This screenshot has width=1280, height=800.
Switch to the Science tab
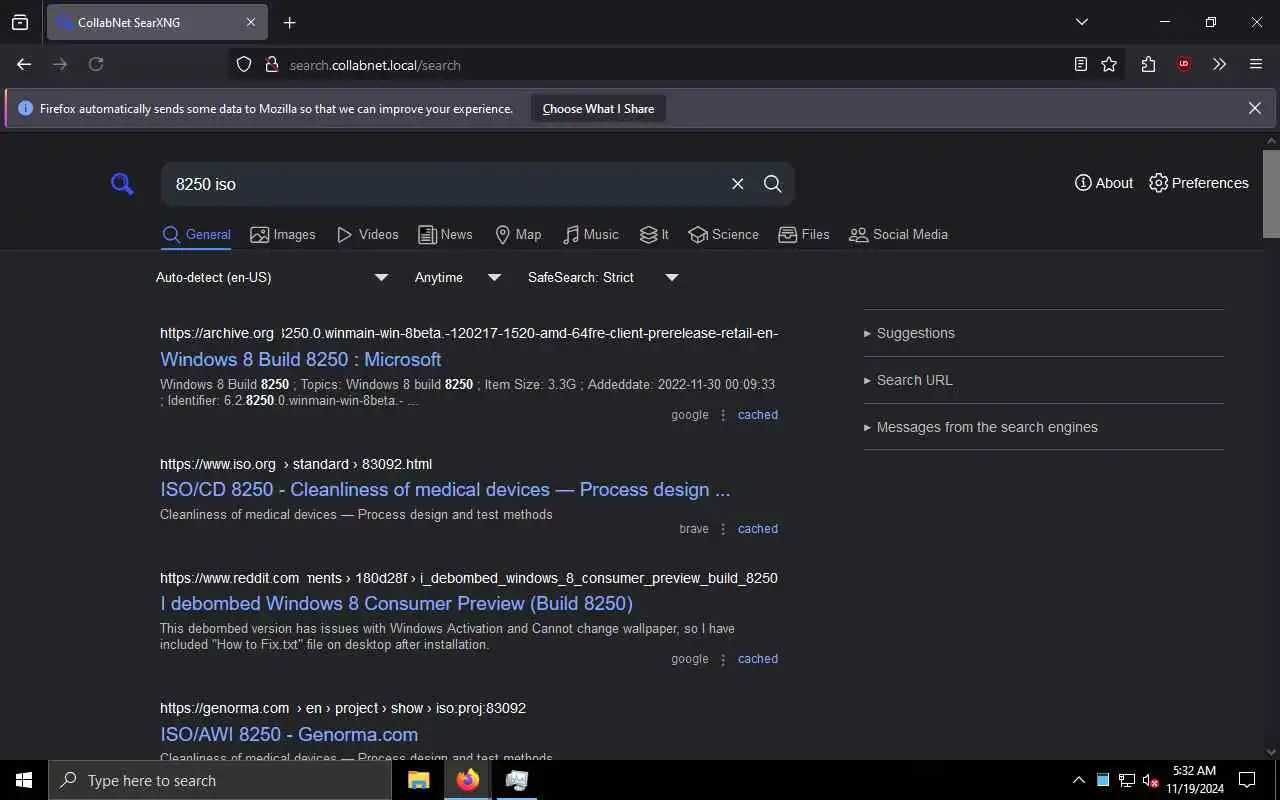coord(724,234)
